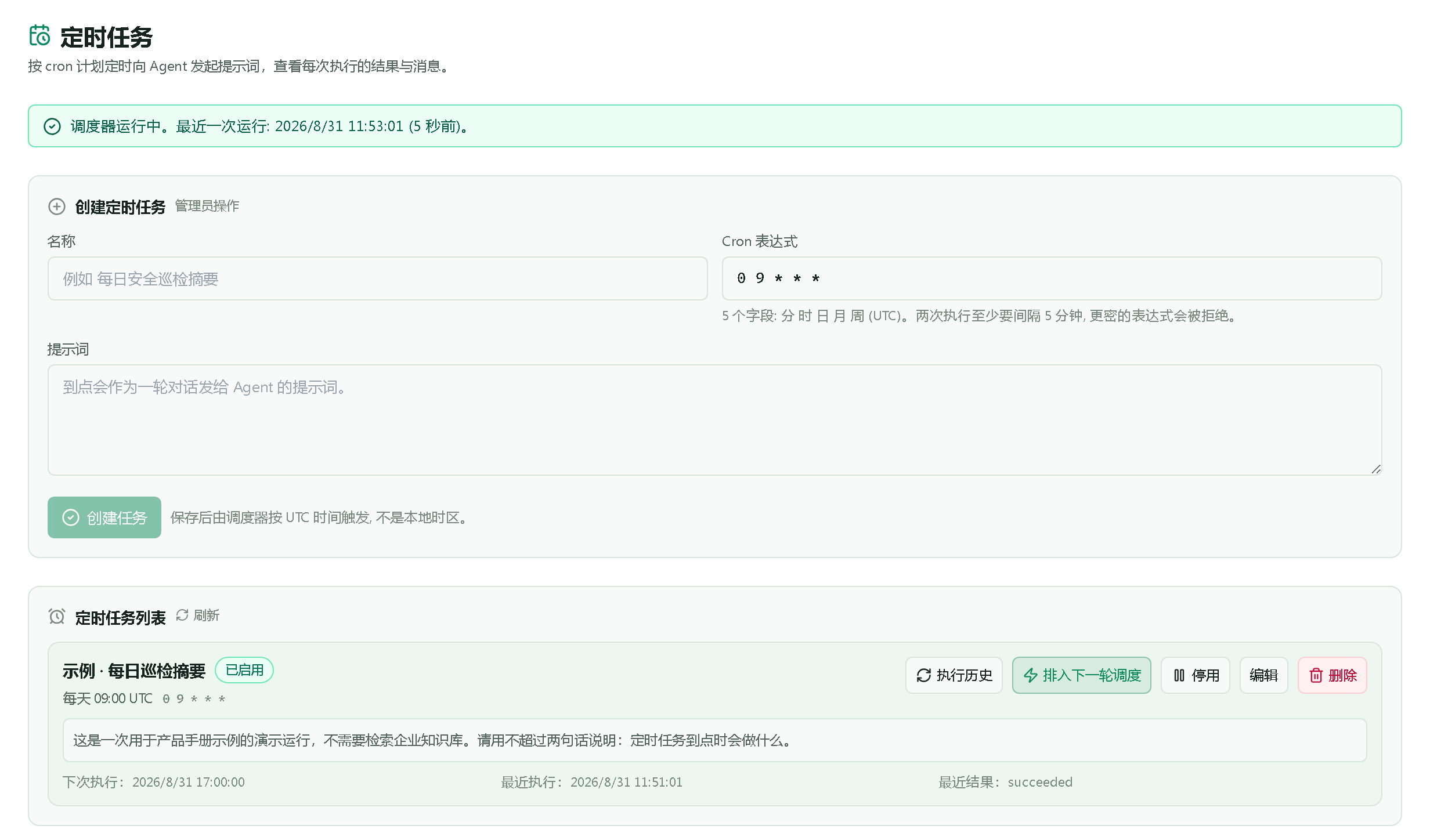The width and height of the screenshot is (1430, 840).
Task: Click the schedule text 每天 09:00 UTC
Action: point(107,698)
